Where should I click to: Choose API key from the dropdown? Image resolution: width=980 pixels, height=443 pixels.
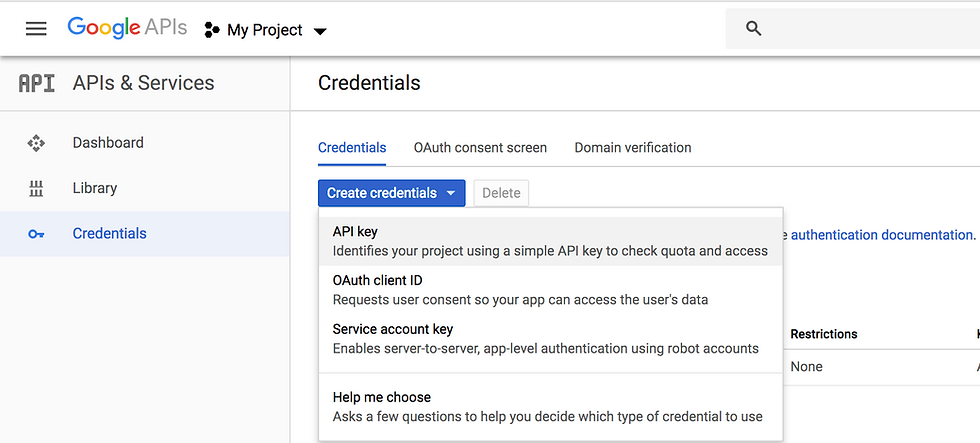coord(550,241)
